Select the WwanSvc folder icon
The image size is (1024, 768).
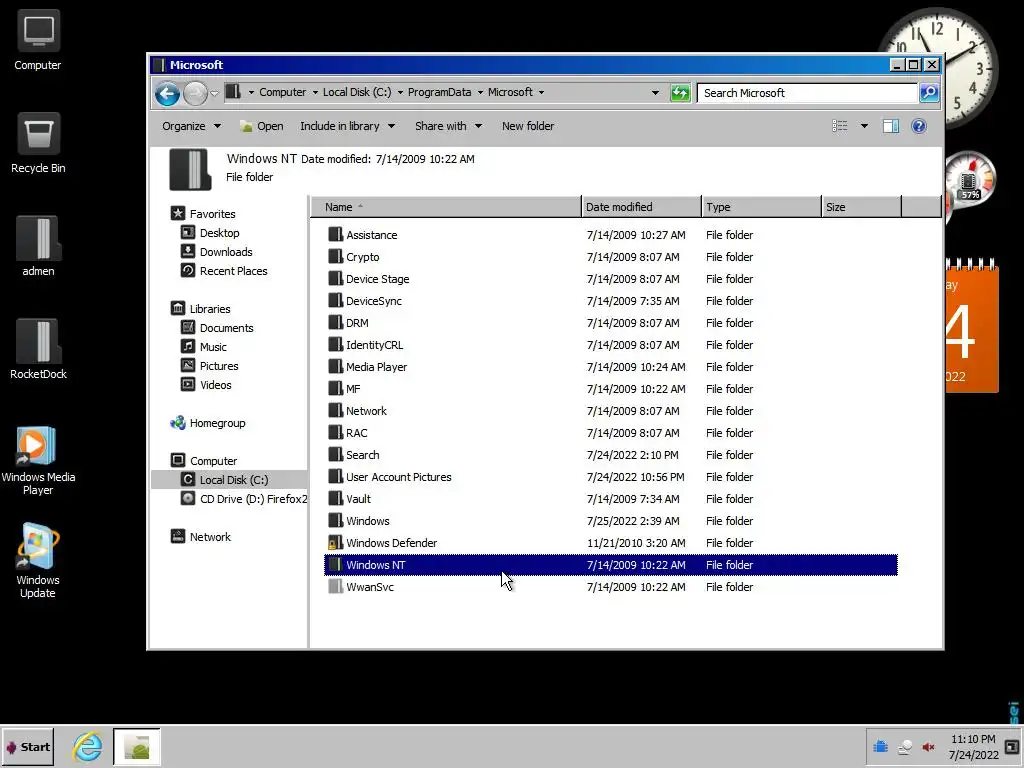point(335,587)
